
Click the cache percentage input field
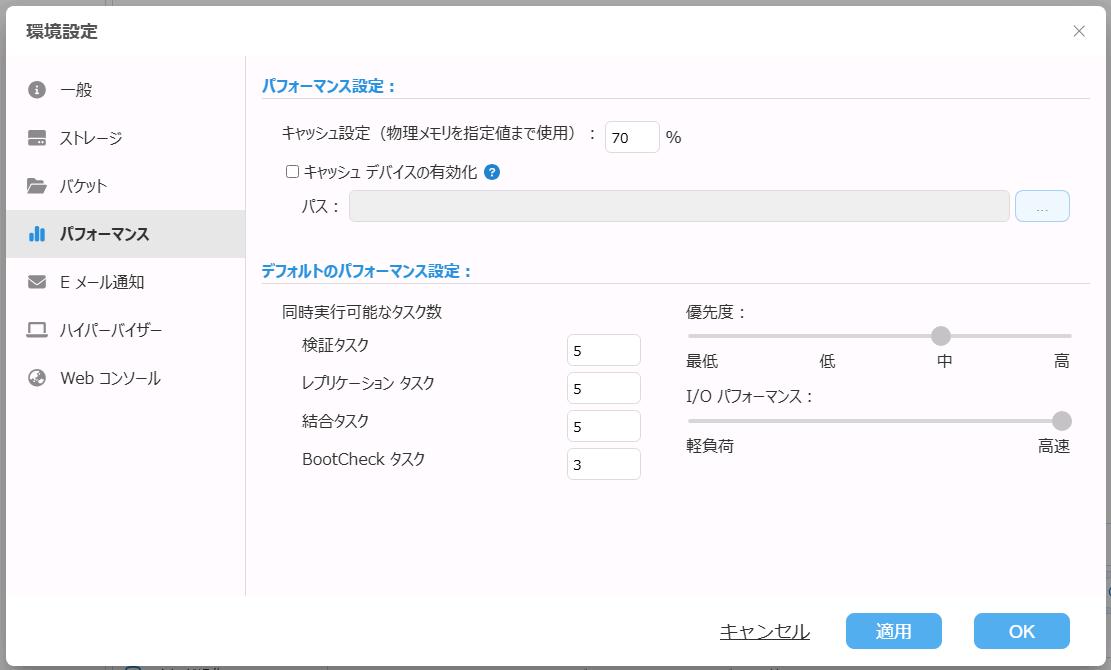[632, 137]
